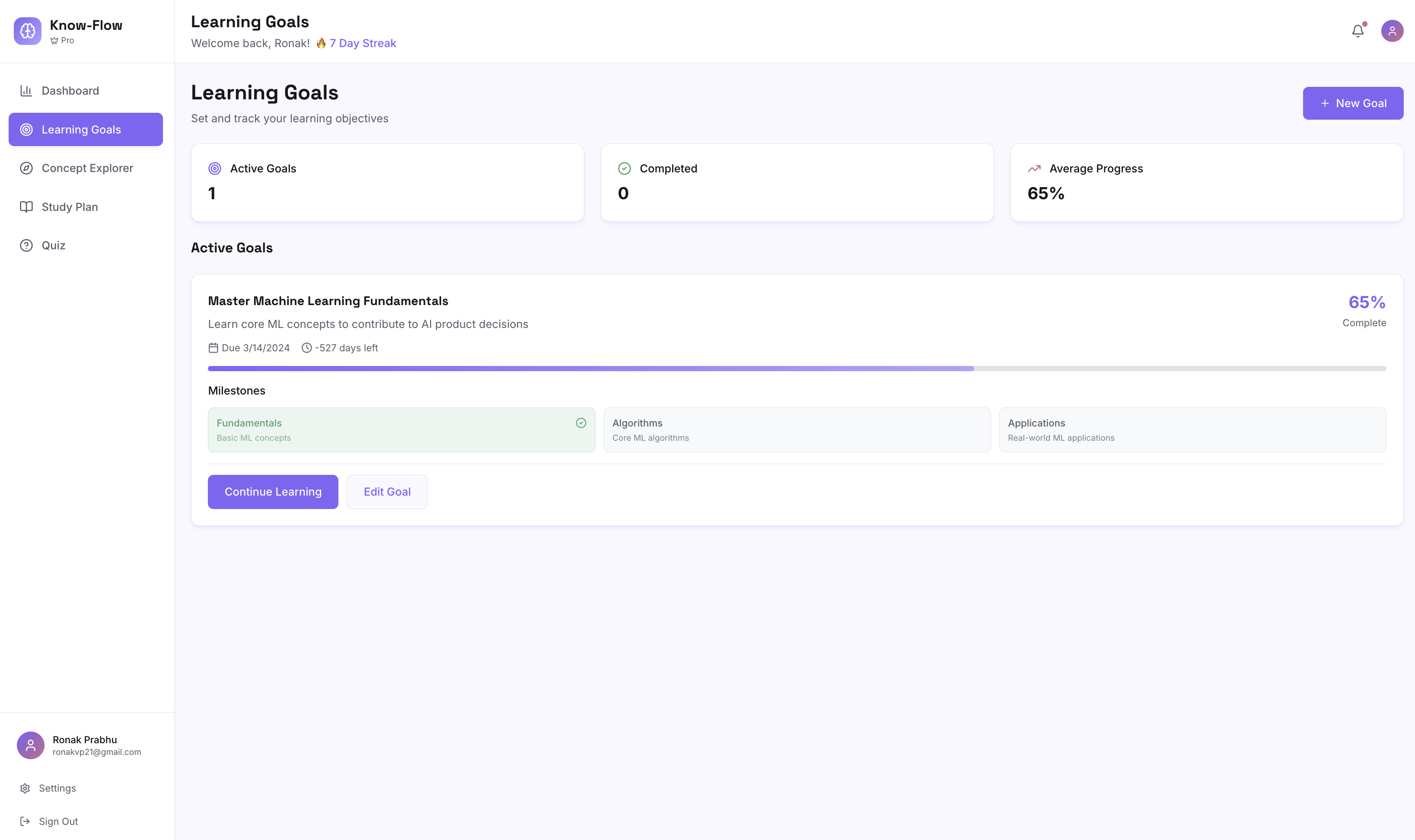Click the calendar icon next to due date
The width and height of the screenshot is (1415, 840).
(214, 348)
